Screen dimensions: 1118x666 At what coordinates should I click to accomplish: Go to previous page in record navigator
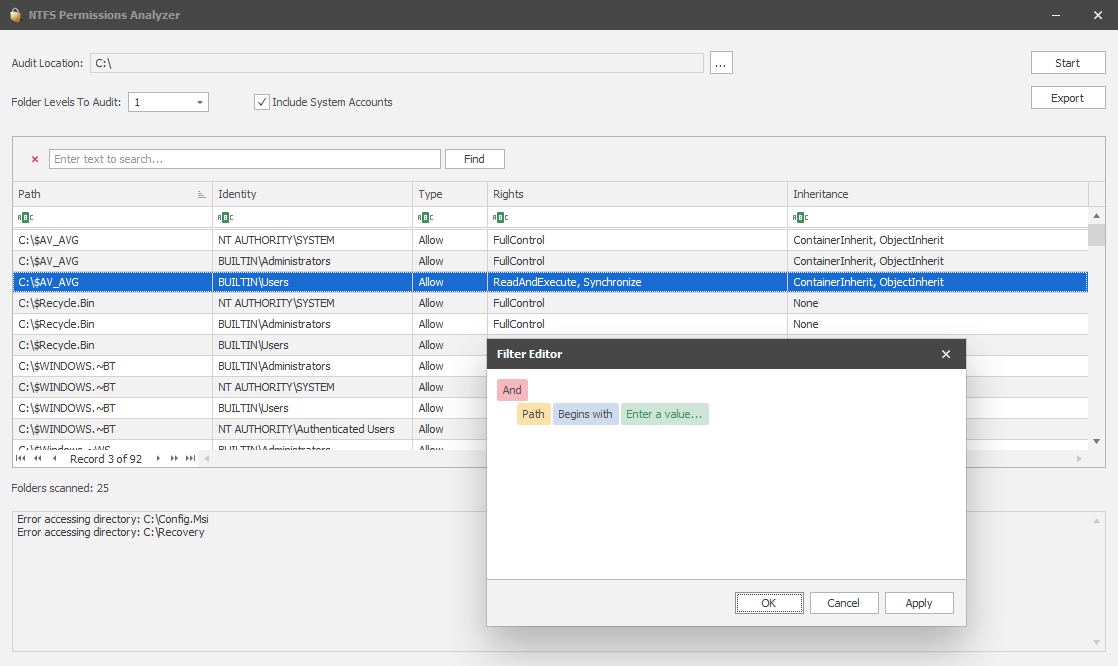point(38,459)
